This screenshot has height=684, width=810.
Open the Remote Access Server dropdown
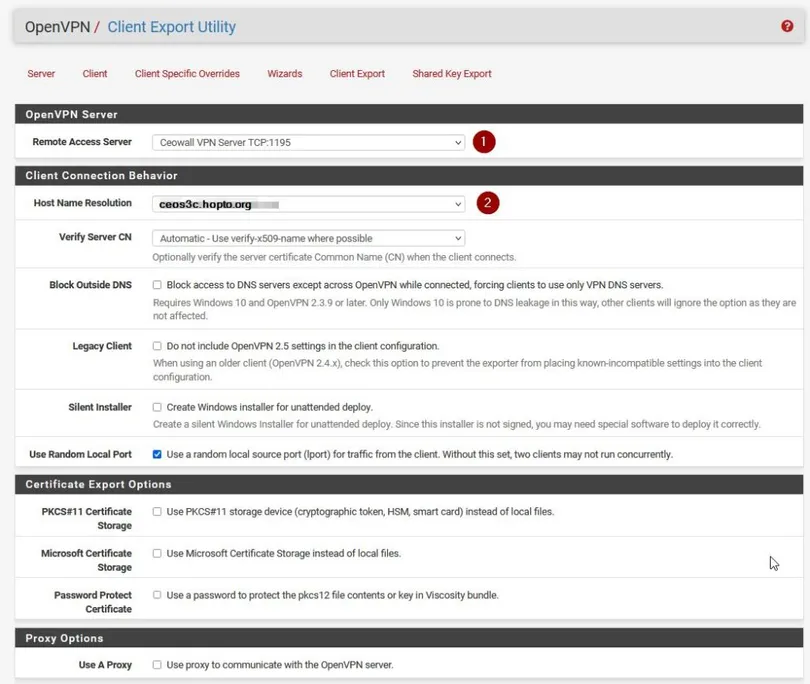(x=308, y=143)
